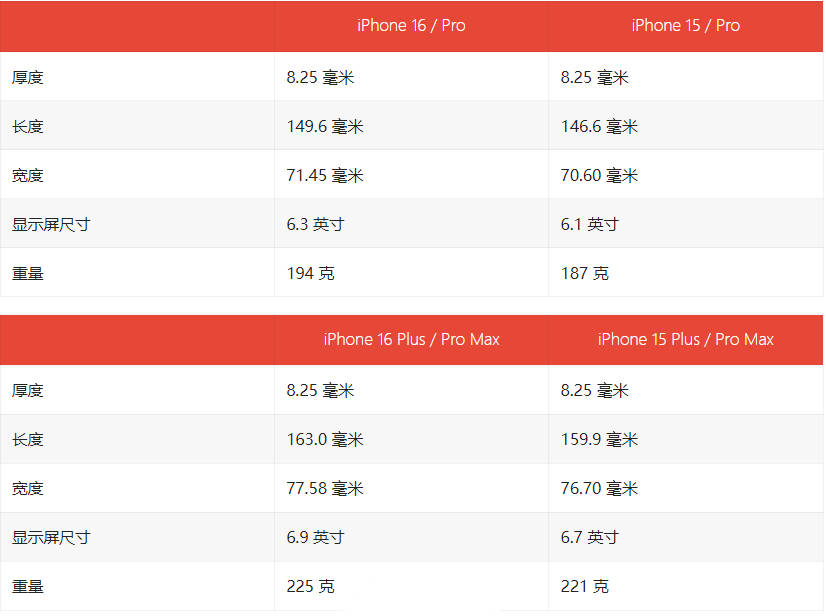This screenshot has height=616, width=826.
Task: Click the iPhone 15 / Pro column header
Action: 685,26
